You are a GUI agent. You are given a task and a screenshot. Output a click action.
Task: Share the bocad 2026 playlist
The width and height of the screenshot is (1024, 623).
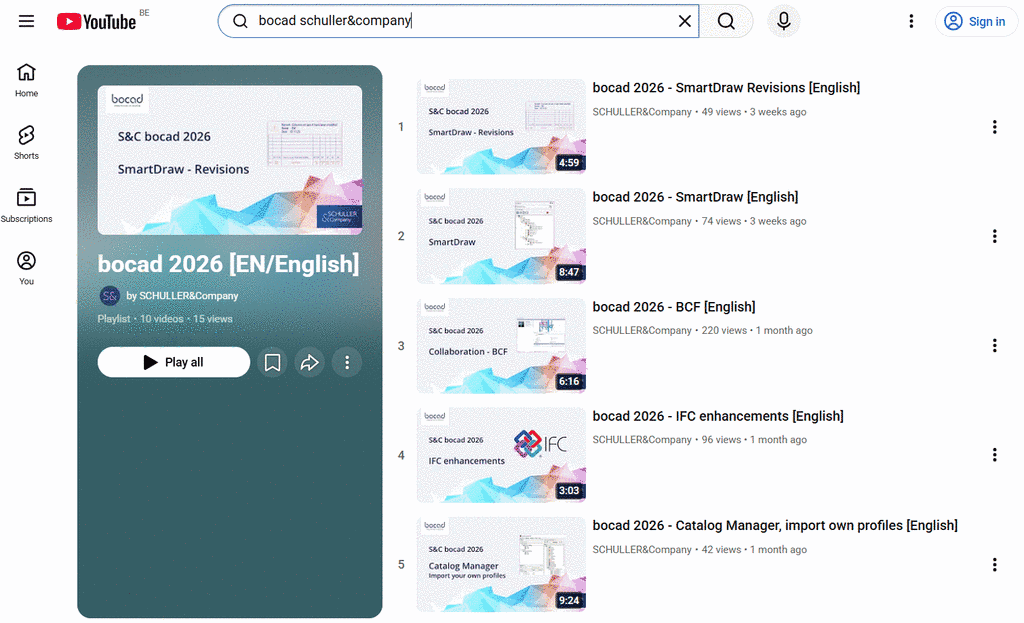(310, 362)
